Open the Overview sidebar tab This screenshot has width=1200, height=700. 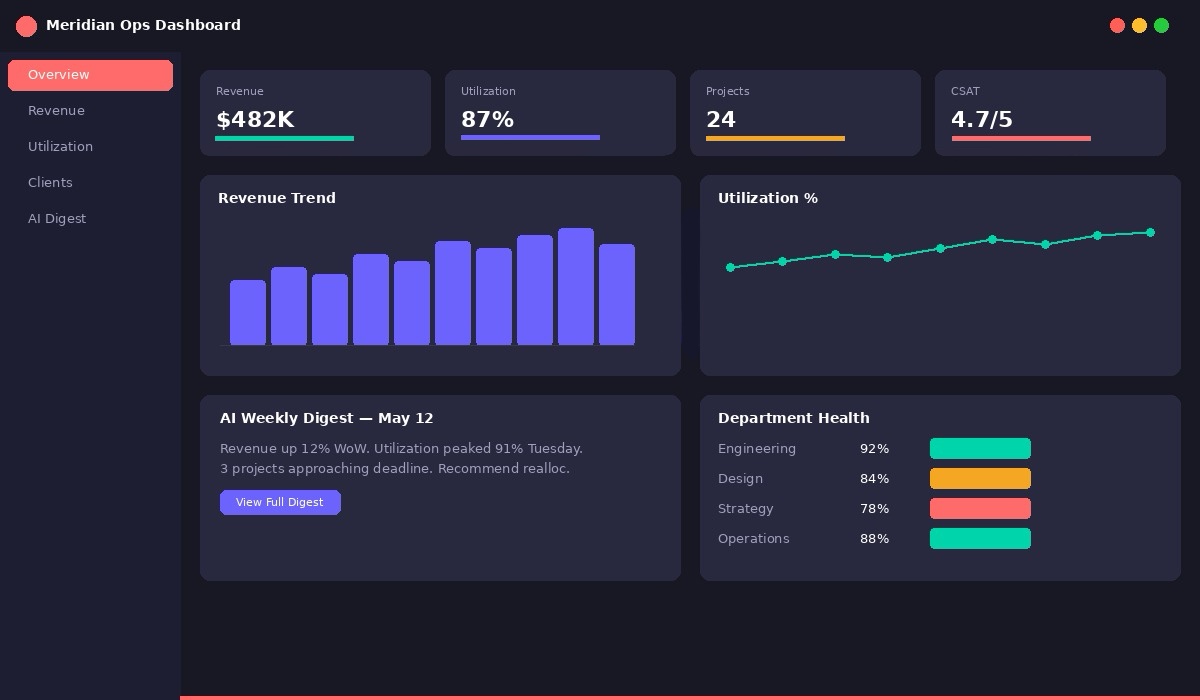click(90, 75)
